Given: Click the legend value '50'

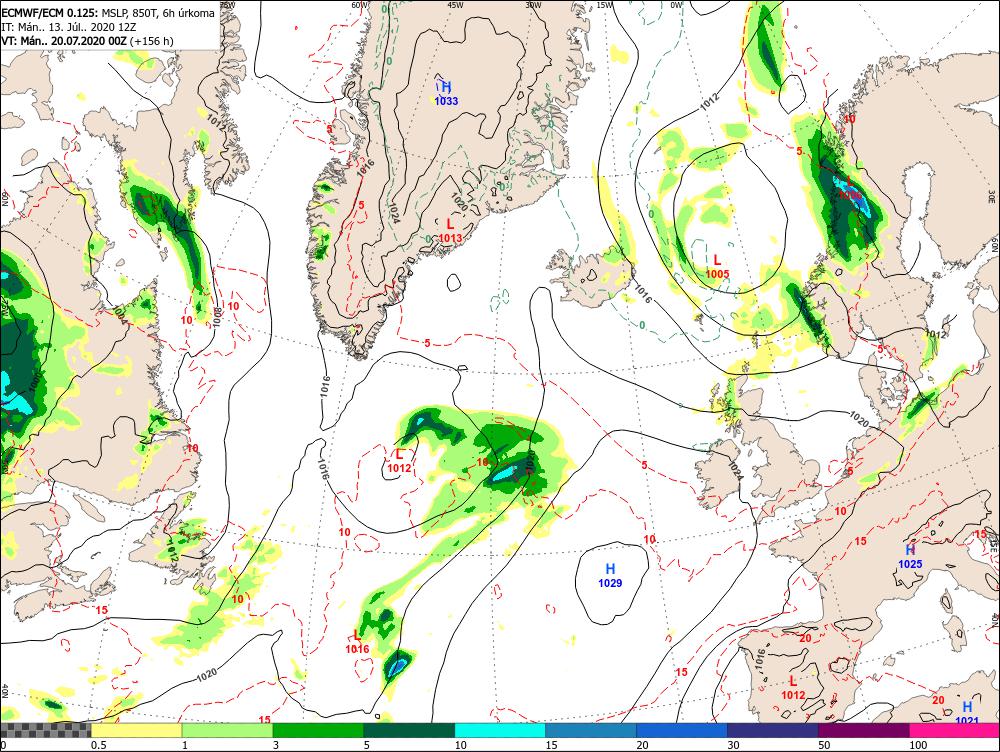Looking at the screenshot, I should click(824, 745).
